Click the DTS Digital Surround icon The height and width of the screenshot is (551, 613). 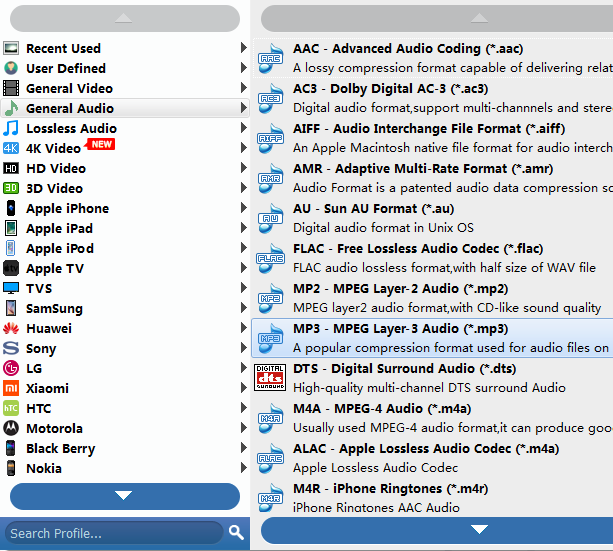[x=271, y=378]
